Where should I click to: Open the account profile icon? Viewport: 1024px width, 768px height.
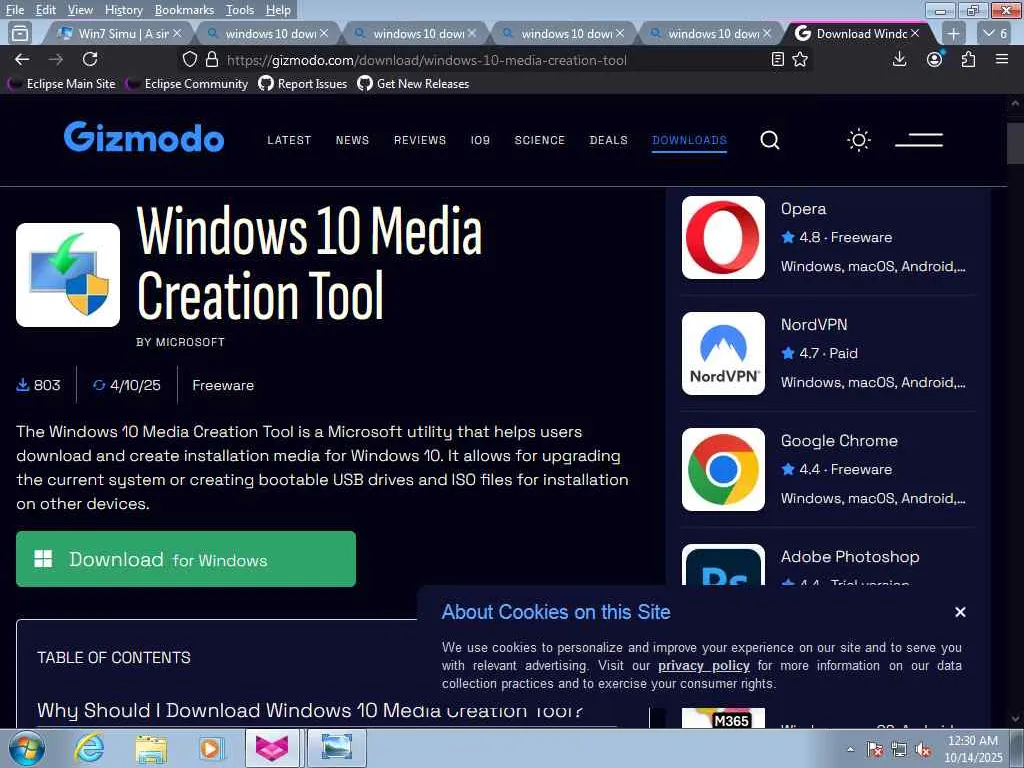935,59
